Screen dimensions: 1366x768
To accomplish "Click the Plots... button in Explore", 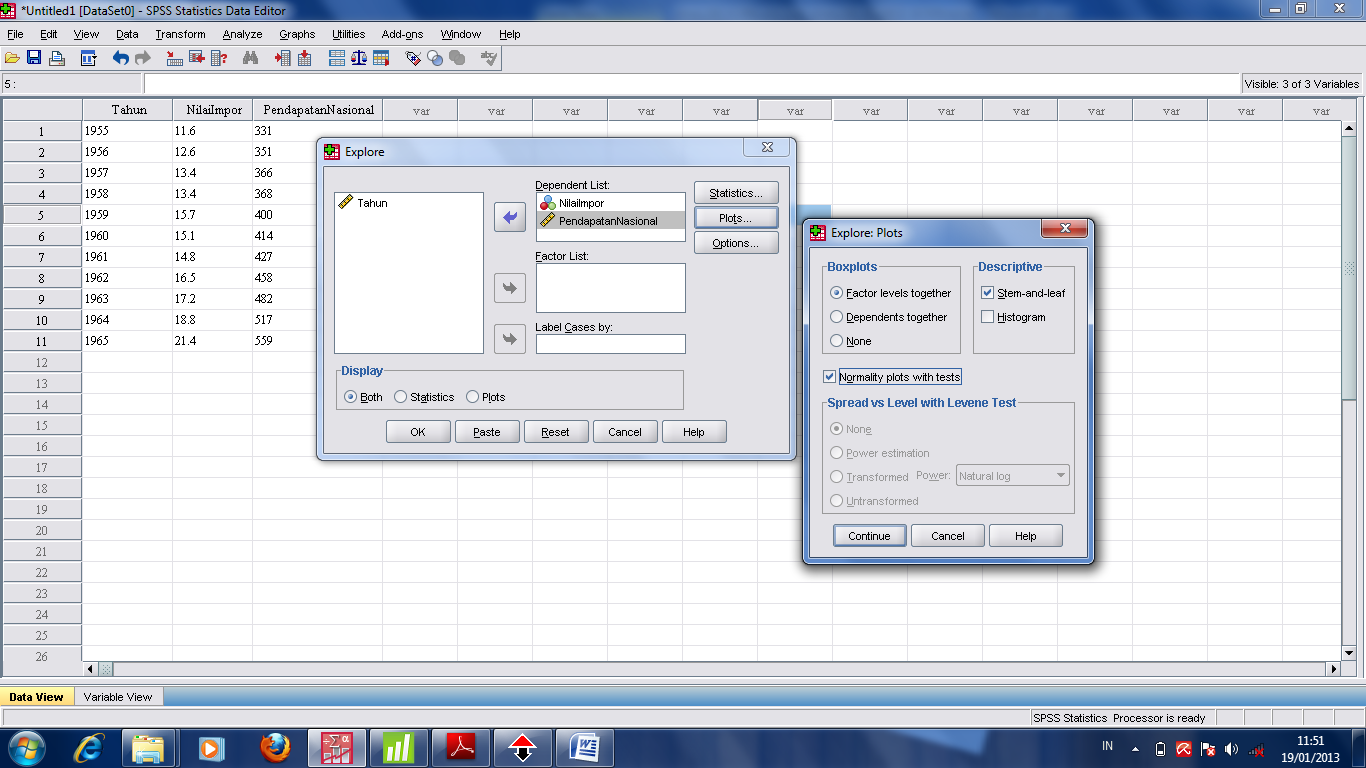I will click(736, 218).
